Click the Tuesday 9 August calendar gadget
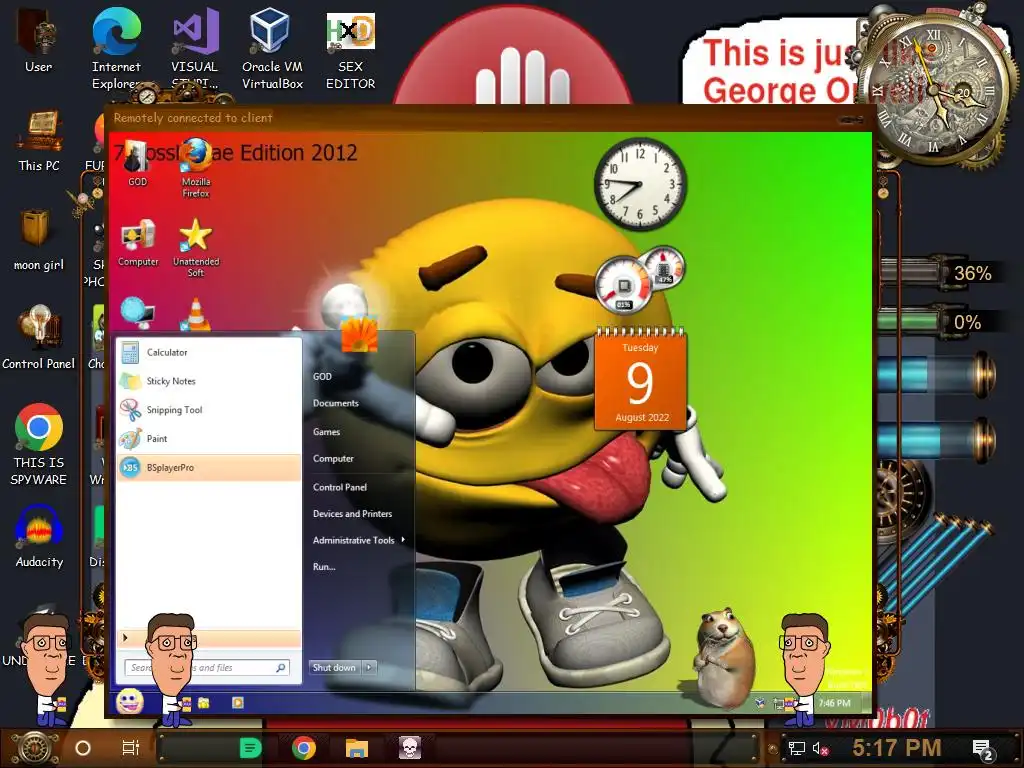This screenshot has width=1024, height=768. (641, 381)
